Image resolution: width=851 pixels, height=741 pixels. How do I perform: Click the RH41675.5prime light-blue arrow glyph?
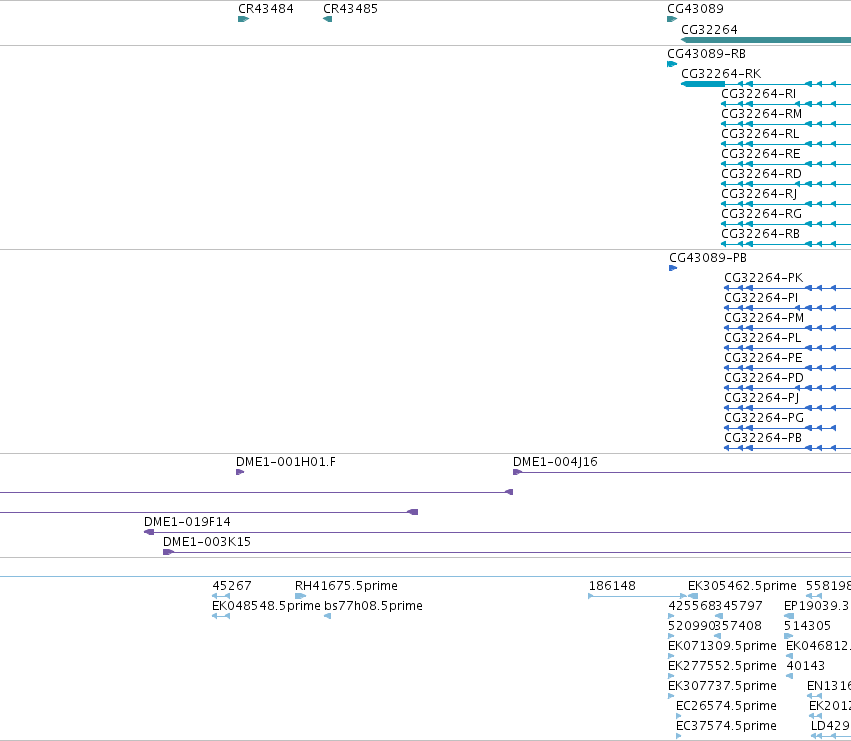(x=300, y=596)
